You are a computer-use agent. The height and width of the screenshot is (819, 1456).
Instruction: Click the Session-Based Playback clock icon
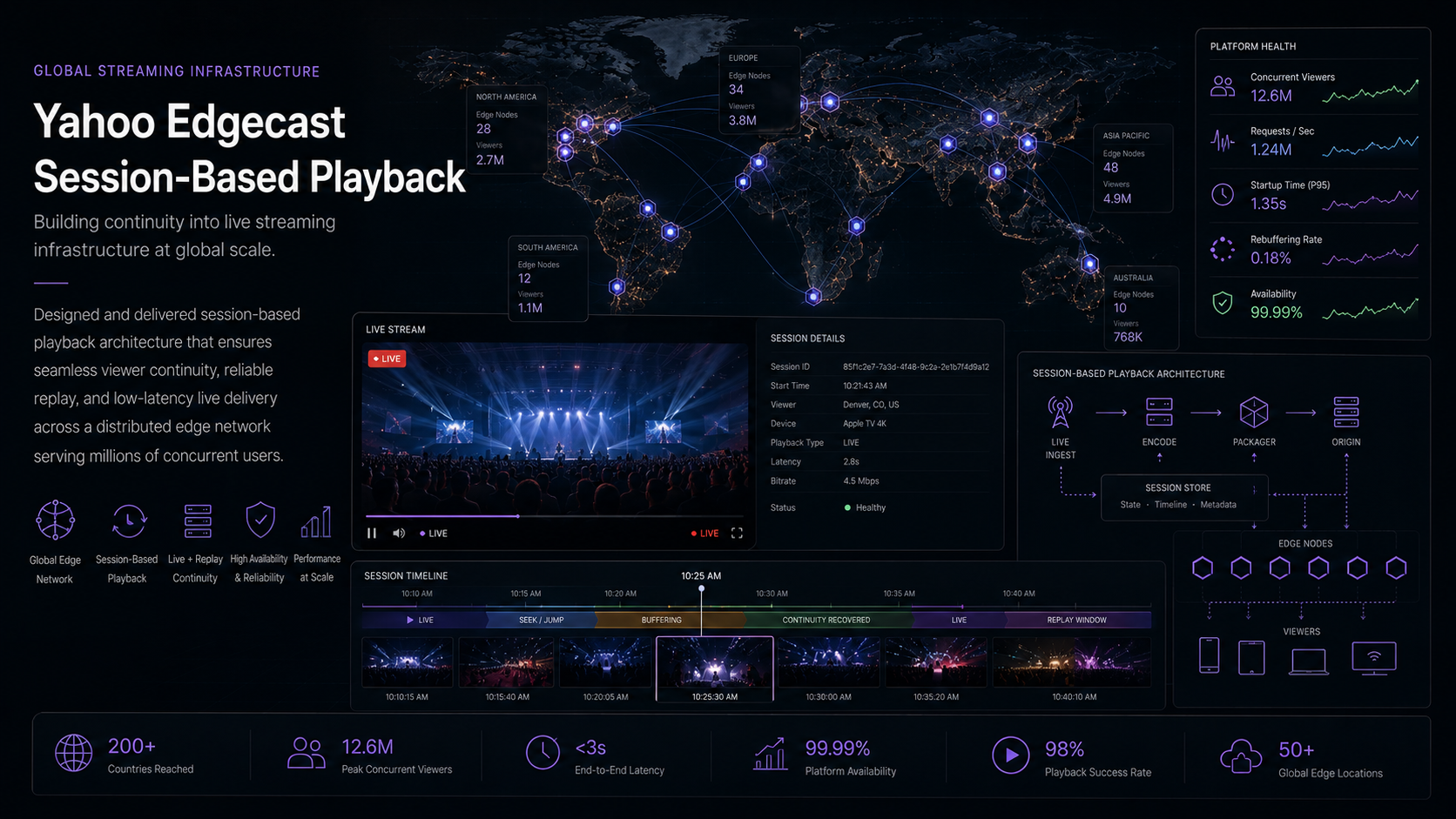point(128,521)
